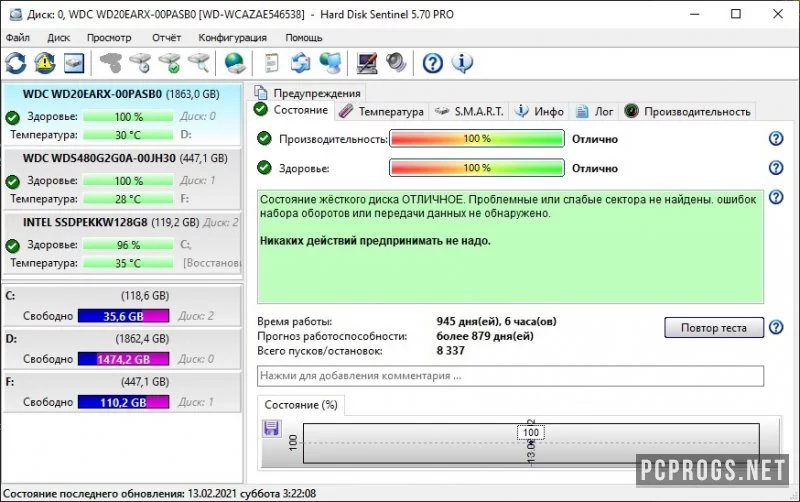
Task: Select the D: partition entry
Action: (121, 349)
